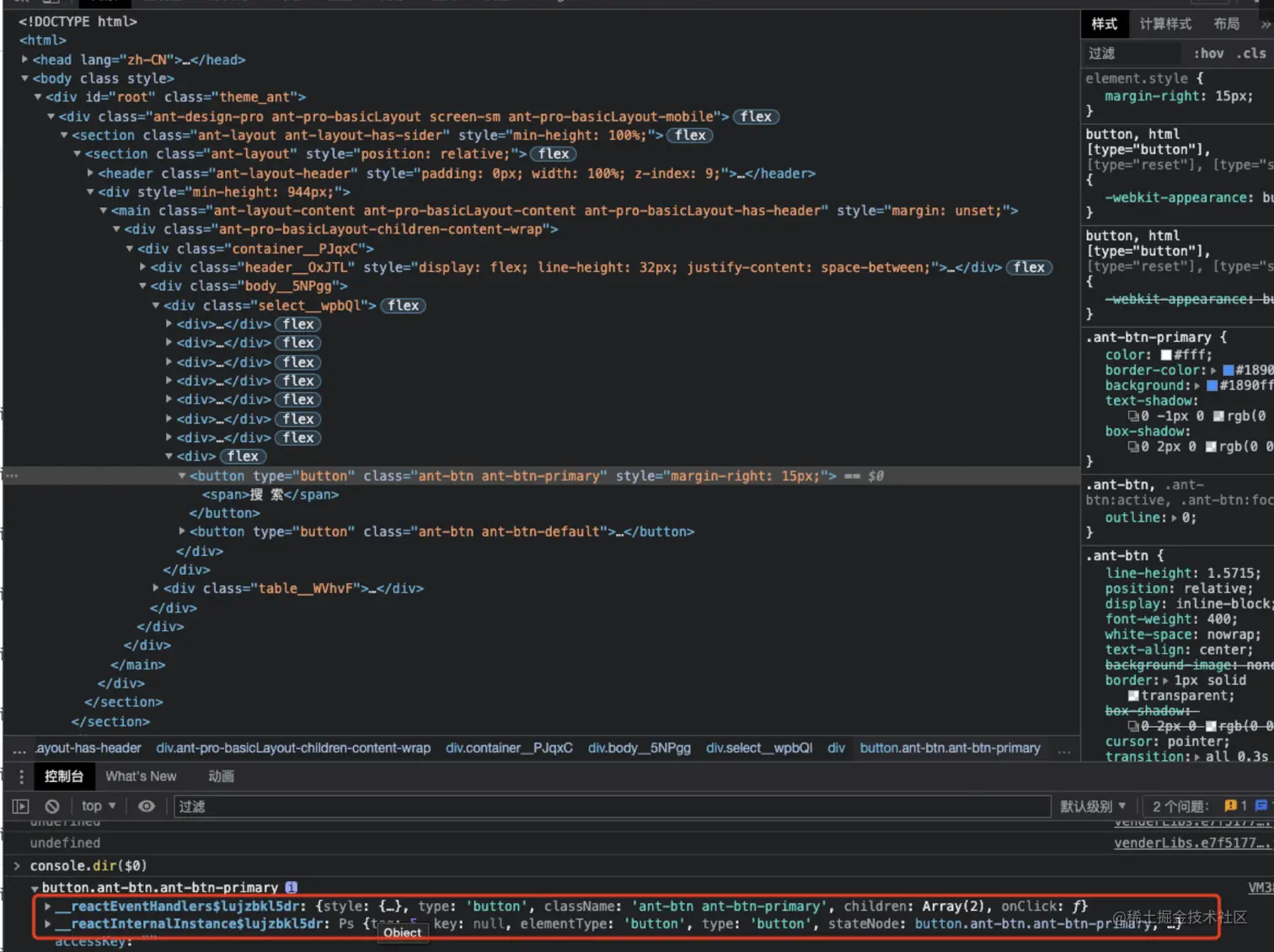Image resolution: width=1274 pixels, height=952 pixels.
Task: Click the background #1890ff swatch
Action: pyautogui.click(x=1212, y=385)
